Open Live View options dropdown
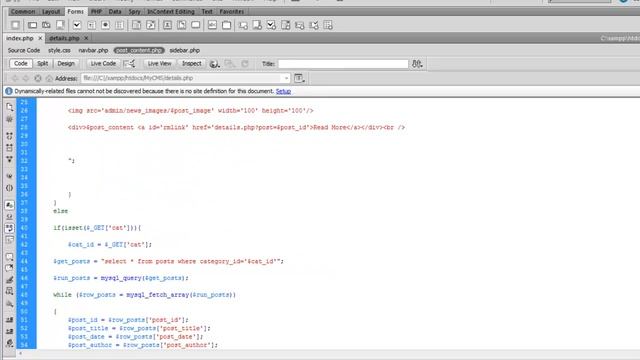 (x=299, y=78)
